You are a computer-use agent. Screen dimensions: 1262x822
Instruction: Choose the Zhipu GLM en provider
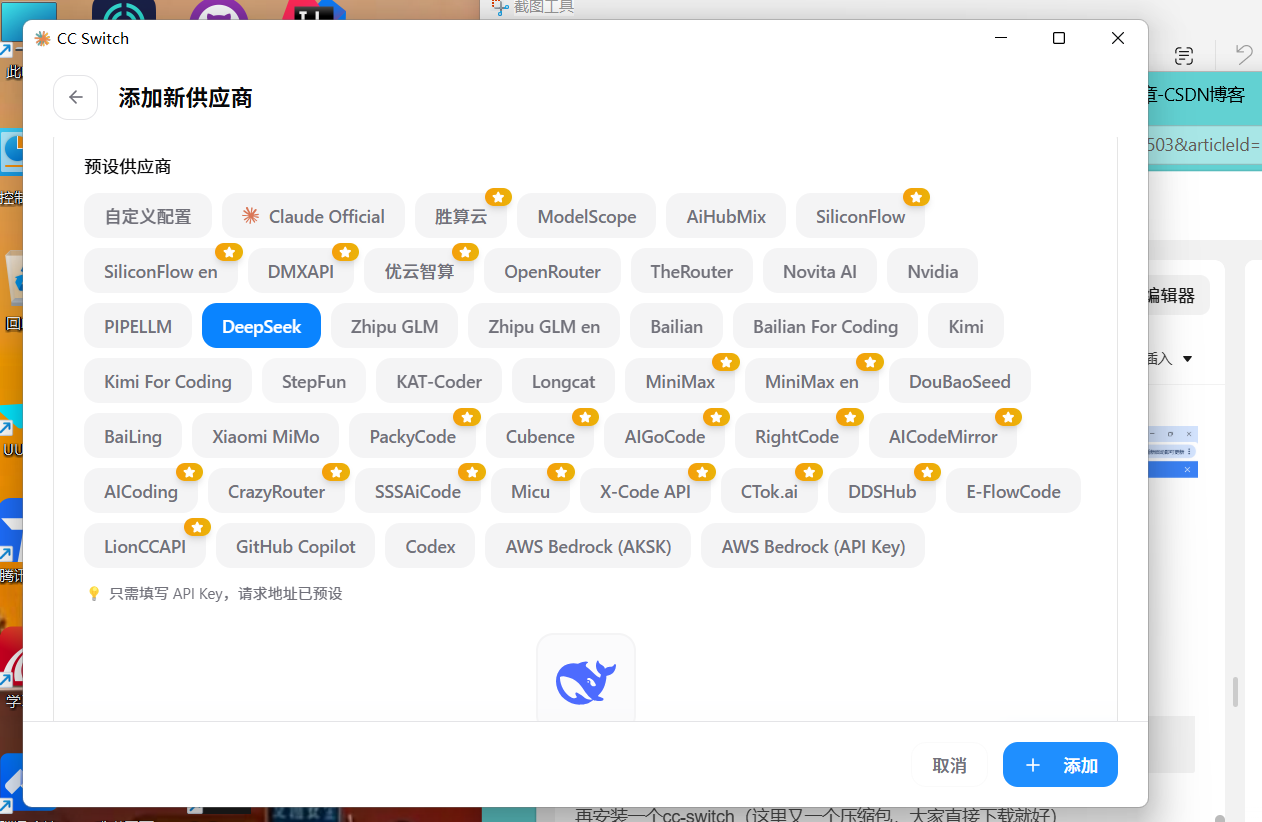(544, 326)
